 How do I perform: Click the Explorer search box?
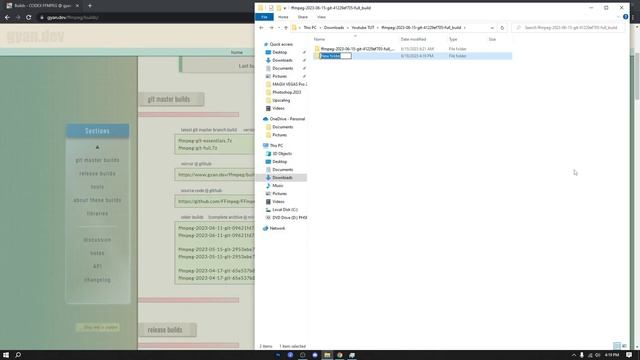(x=568, y=28)
